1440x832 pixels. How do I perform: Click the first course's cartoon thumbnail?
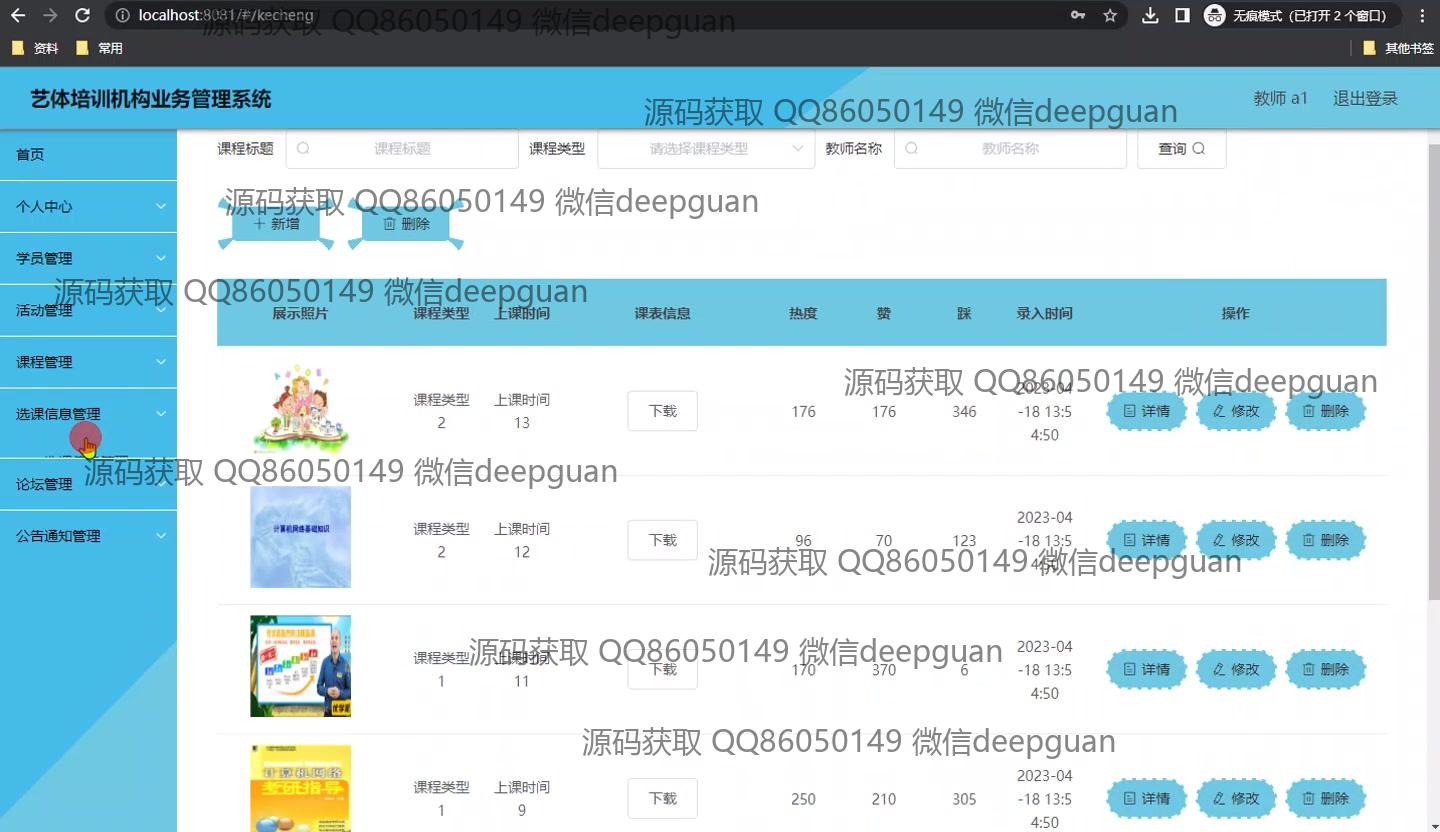[300, 410]
